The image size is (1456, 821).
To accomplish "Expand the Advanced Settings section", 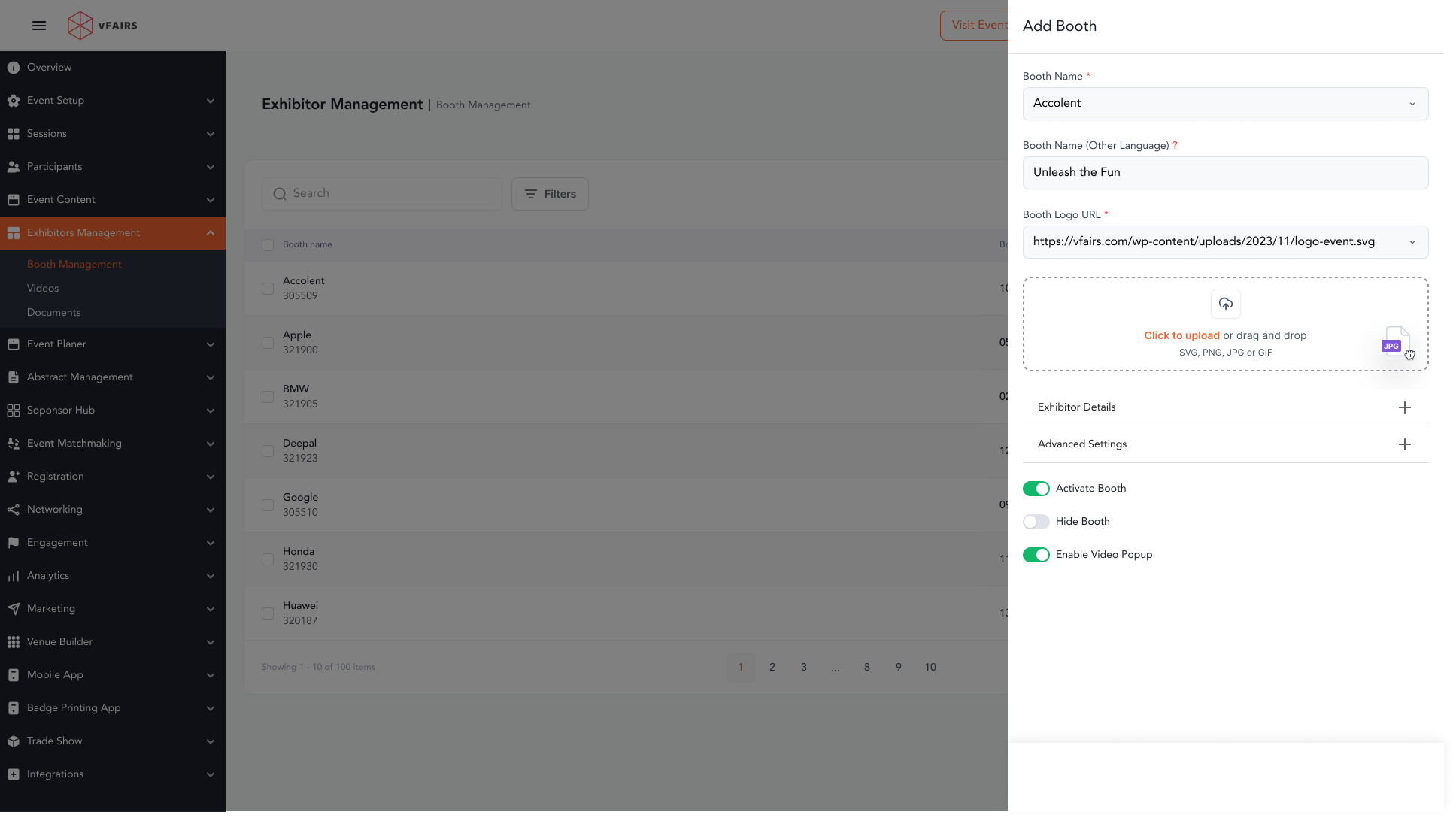I will [x=1404, y=444].
